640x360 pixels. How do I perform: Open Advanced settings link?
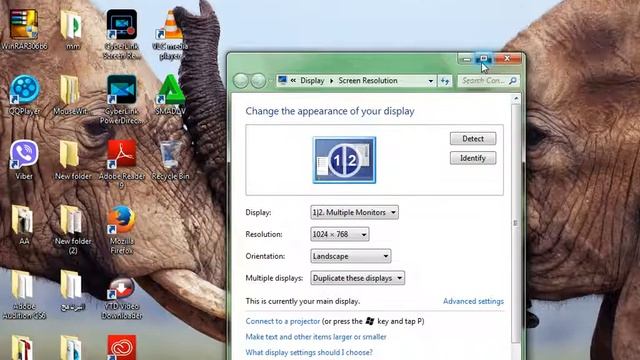473,301
